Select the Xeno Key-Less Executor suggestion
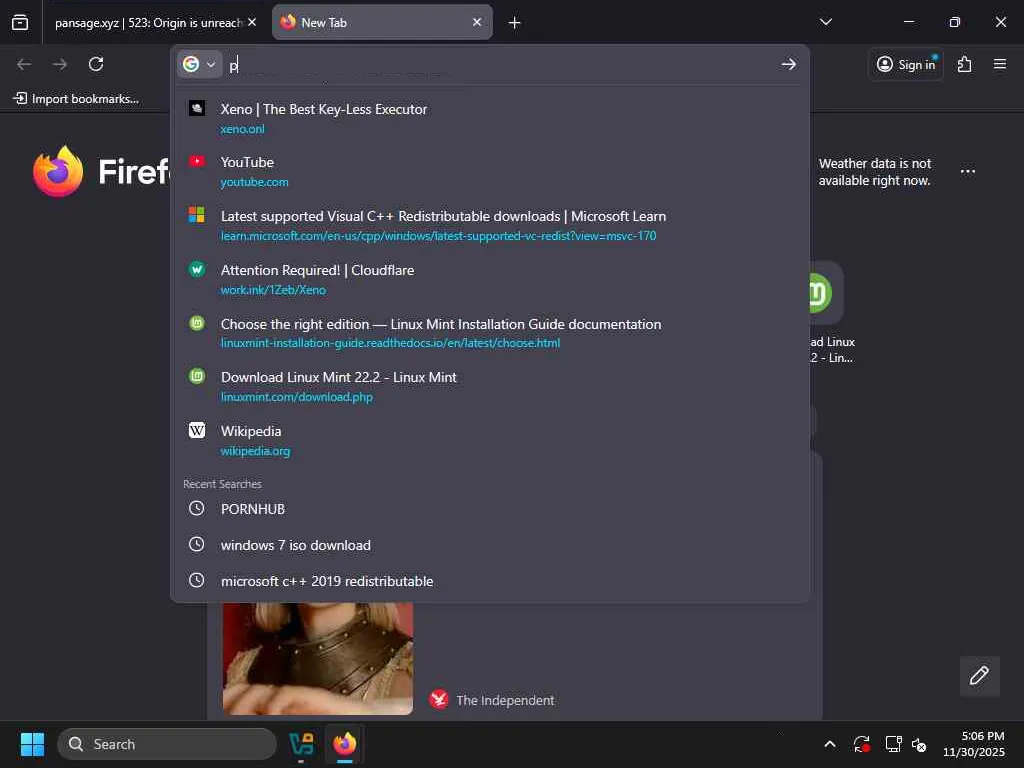This screenshot has height=768, width=1024. click(490, 118)
